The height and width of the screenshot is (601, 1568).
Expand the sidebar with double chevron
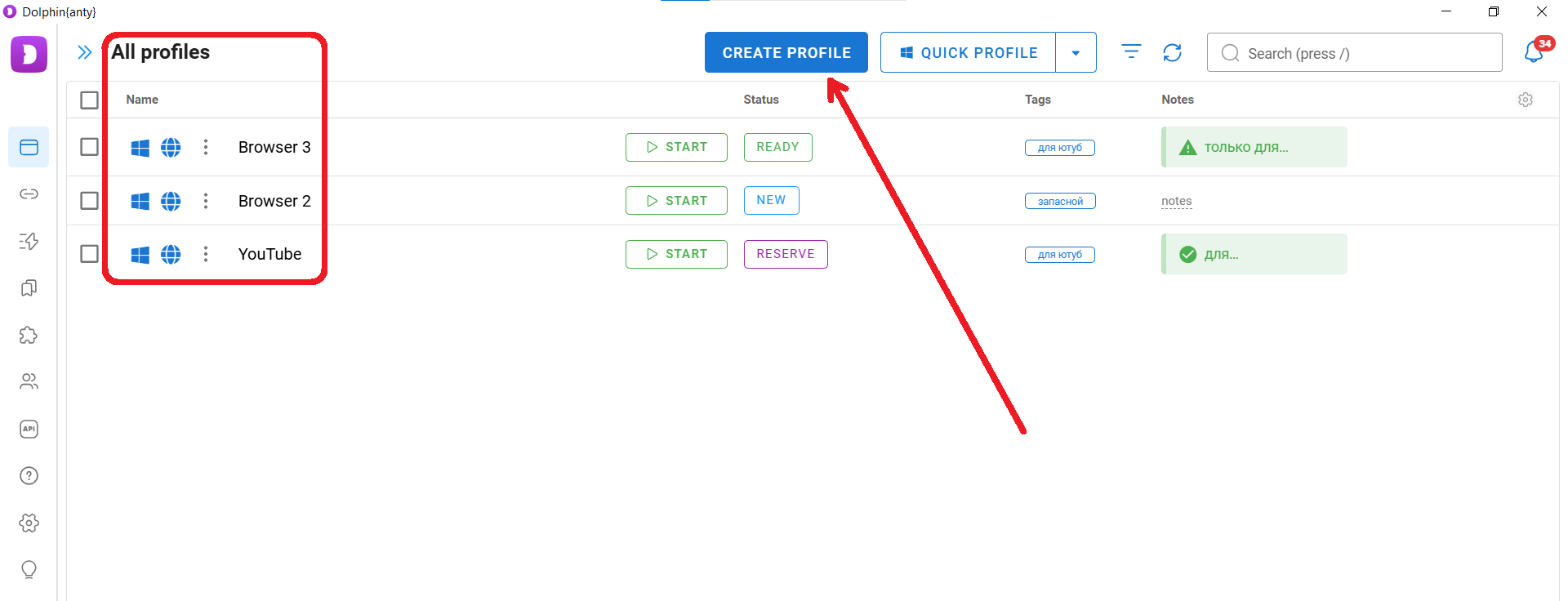[84, 52]
